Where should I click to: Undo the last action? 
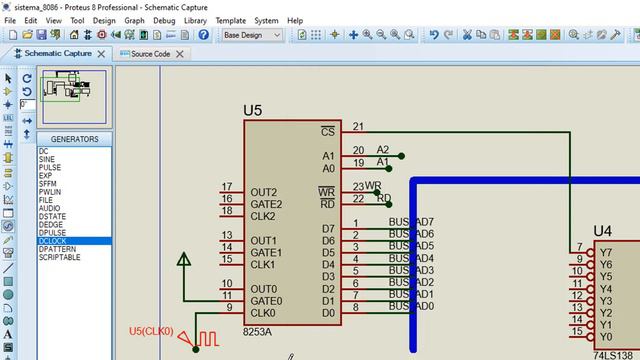434,35
